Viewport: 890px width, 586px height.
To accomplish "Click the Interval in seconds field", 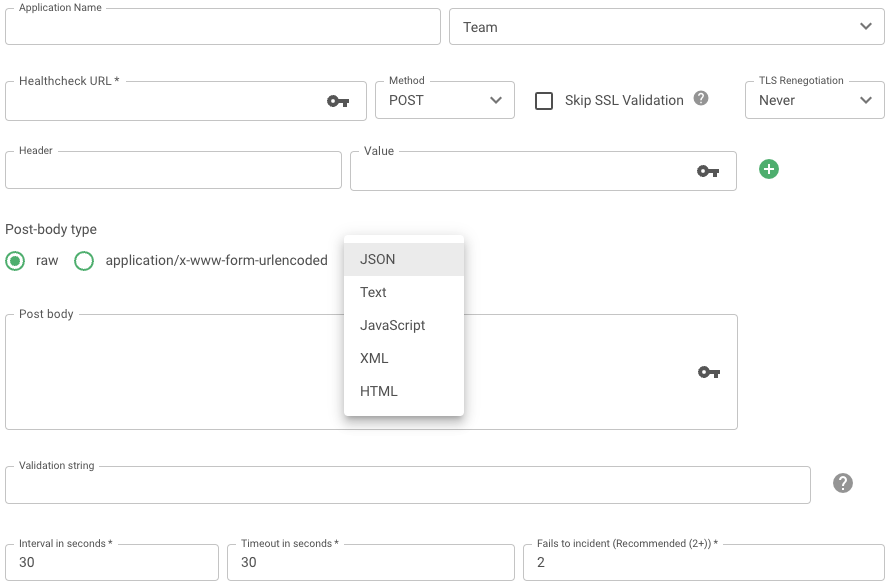I will [x=112, y=562].
